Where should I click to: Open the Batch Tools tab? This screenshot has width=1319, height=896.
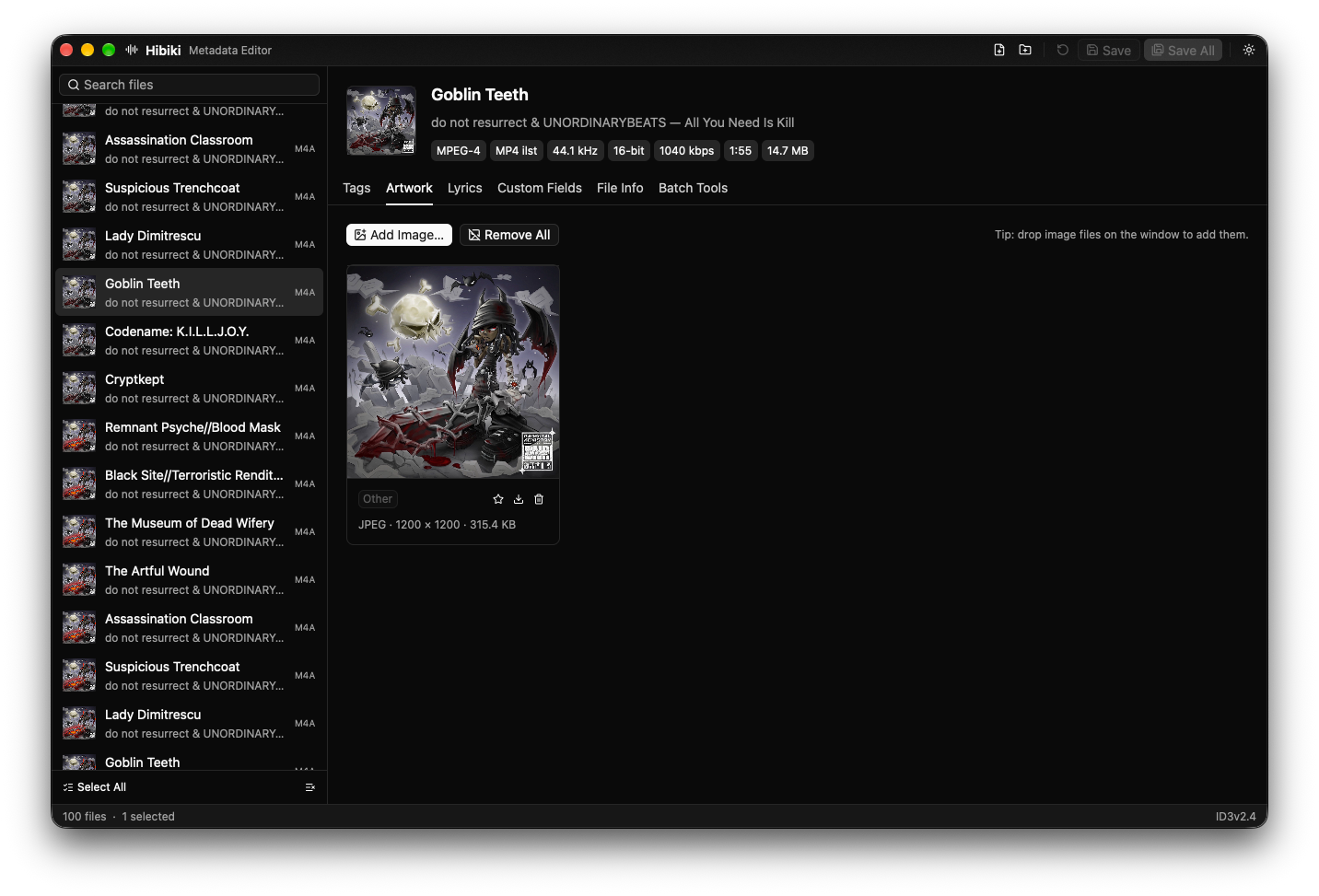693,188
